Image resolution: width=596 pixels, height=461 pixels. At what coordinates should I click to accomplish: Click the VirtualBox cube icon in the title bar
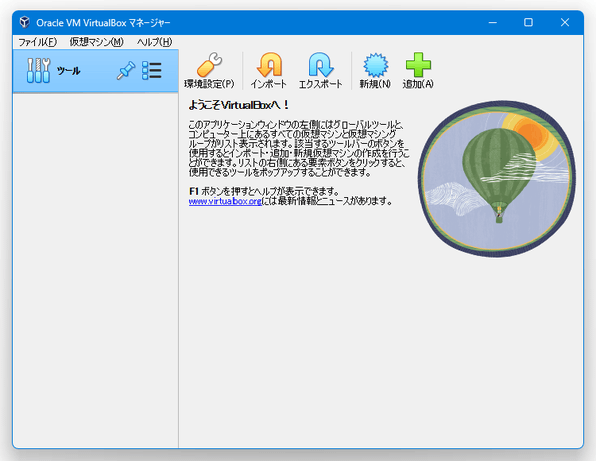click(25, 22)
